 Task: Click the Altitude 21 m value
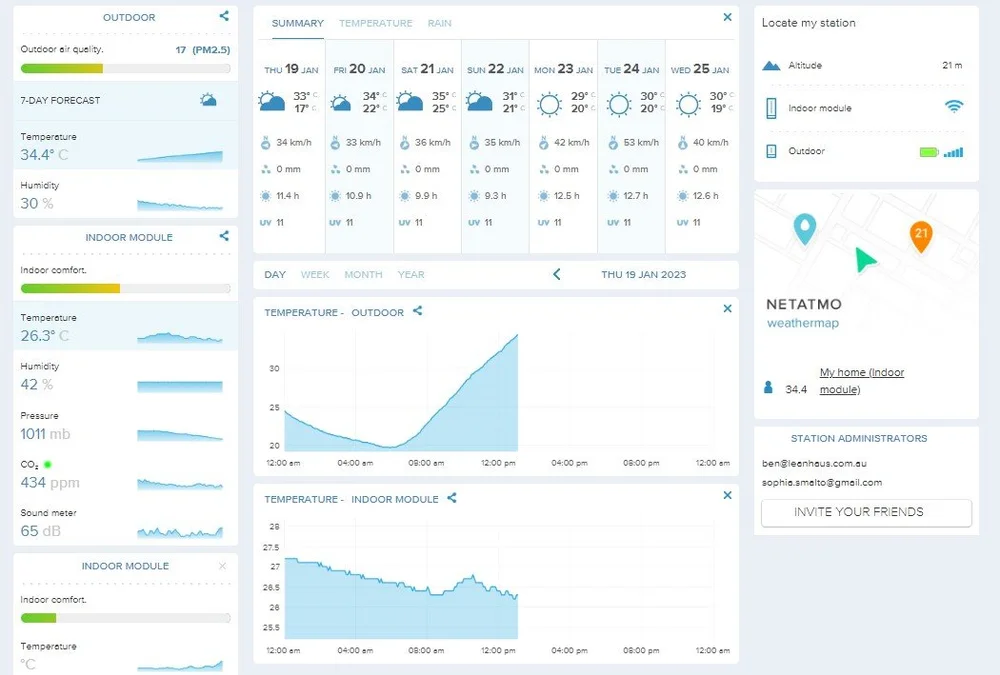tap(952, 65)
